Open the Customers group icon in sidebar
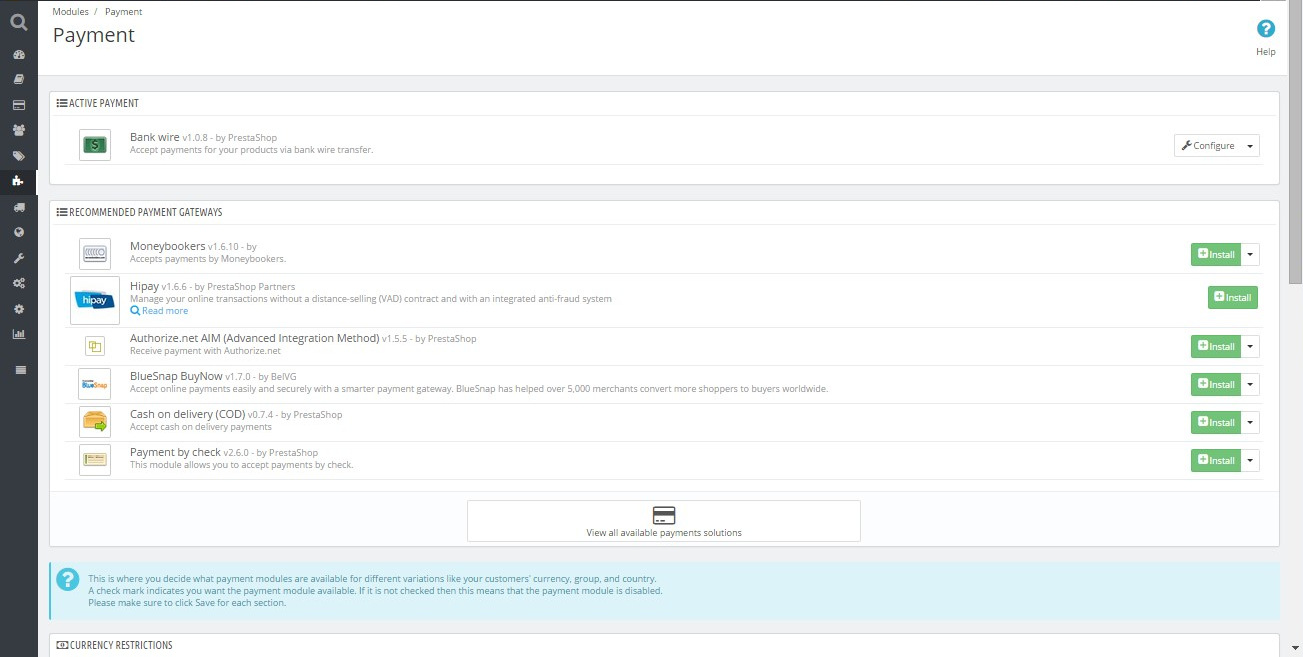 pos(18,130)
